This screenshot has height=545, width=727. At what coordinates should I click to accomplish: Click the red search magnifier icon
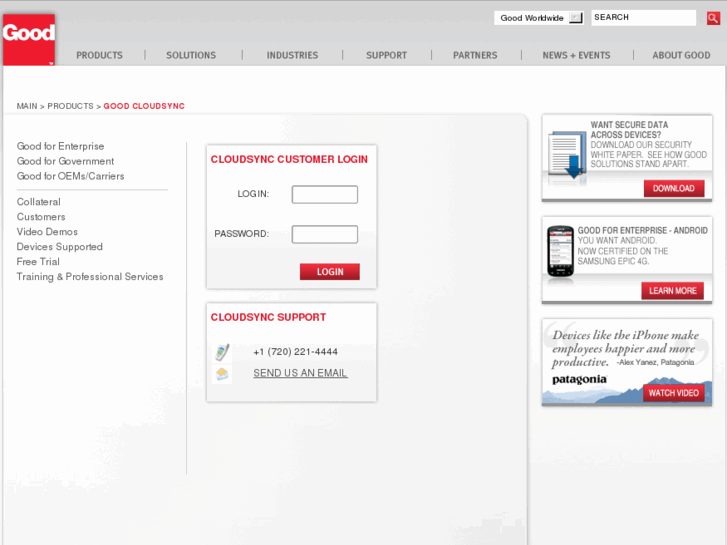pos(713,18)
